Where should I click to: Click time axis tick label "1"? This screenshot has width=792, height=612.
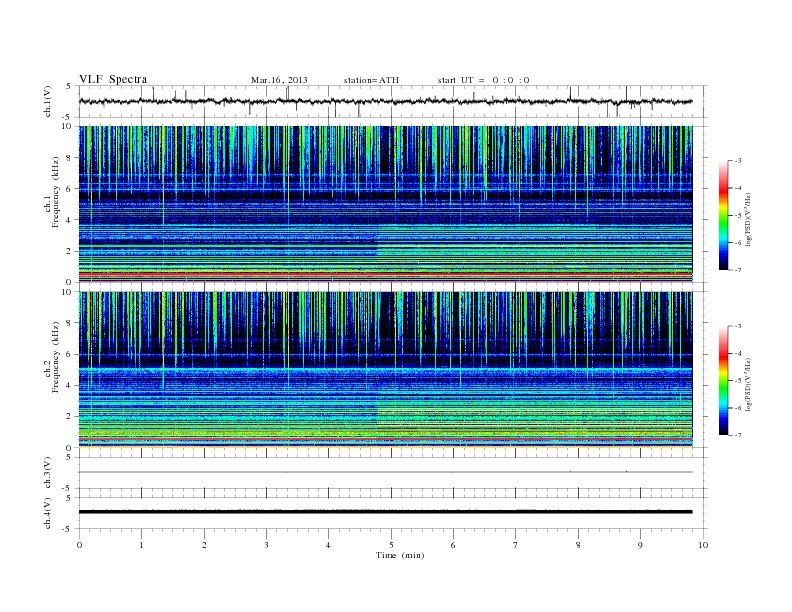(x=141, y=545)
